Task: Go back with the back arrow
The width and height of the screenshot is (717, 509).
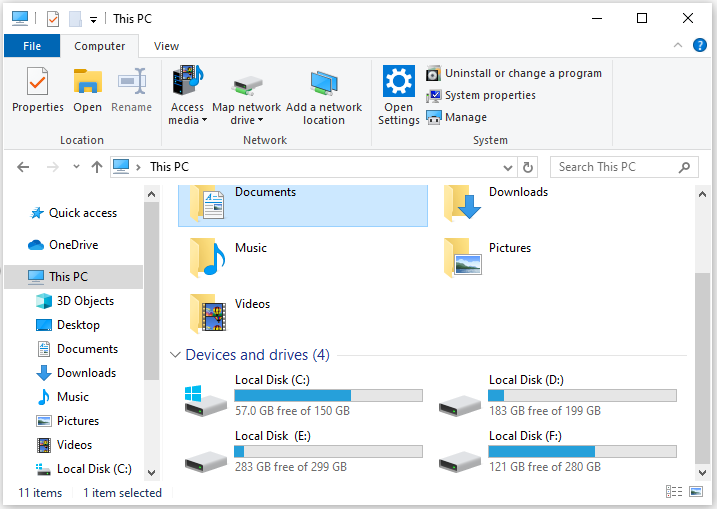Action: 23,167
